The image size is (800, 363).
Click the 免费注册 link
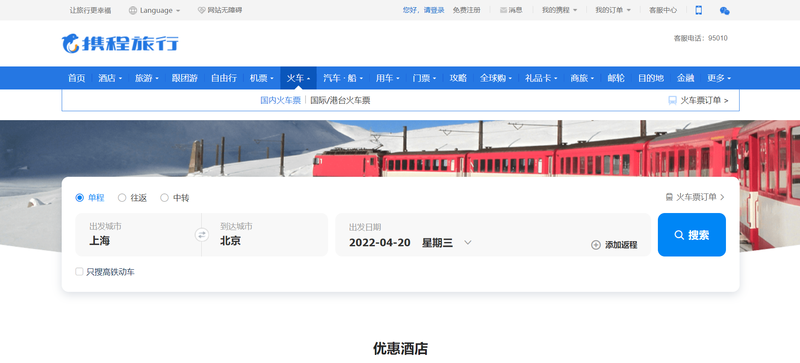pos(467,10)
